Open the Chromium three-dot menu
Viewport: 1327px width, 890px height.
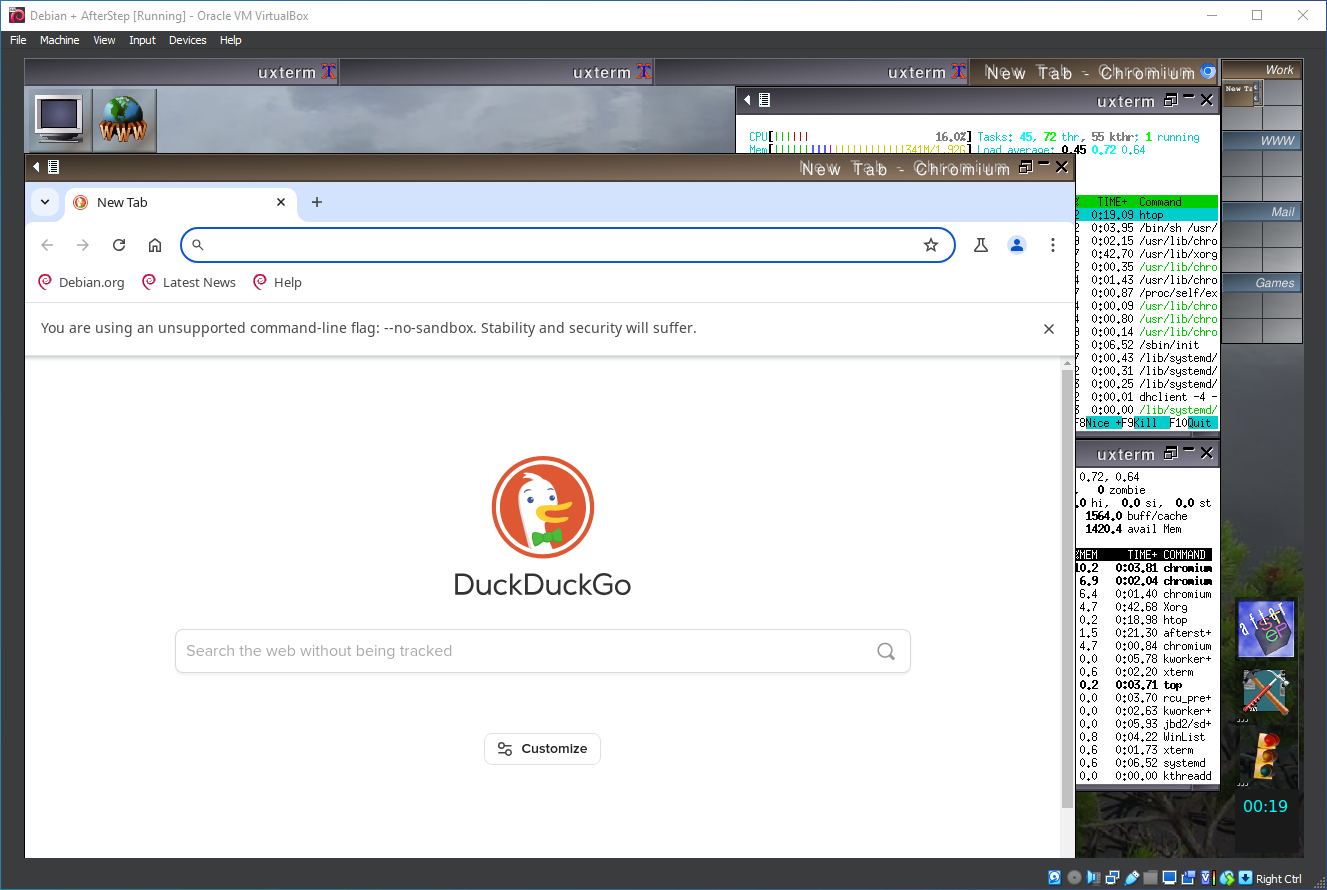[1053, 245]
